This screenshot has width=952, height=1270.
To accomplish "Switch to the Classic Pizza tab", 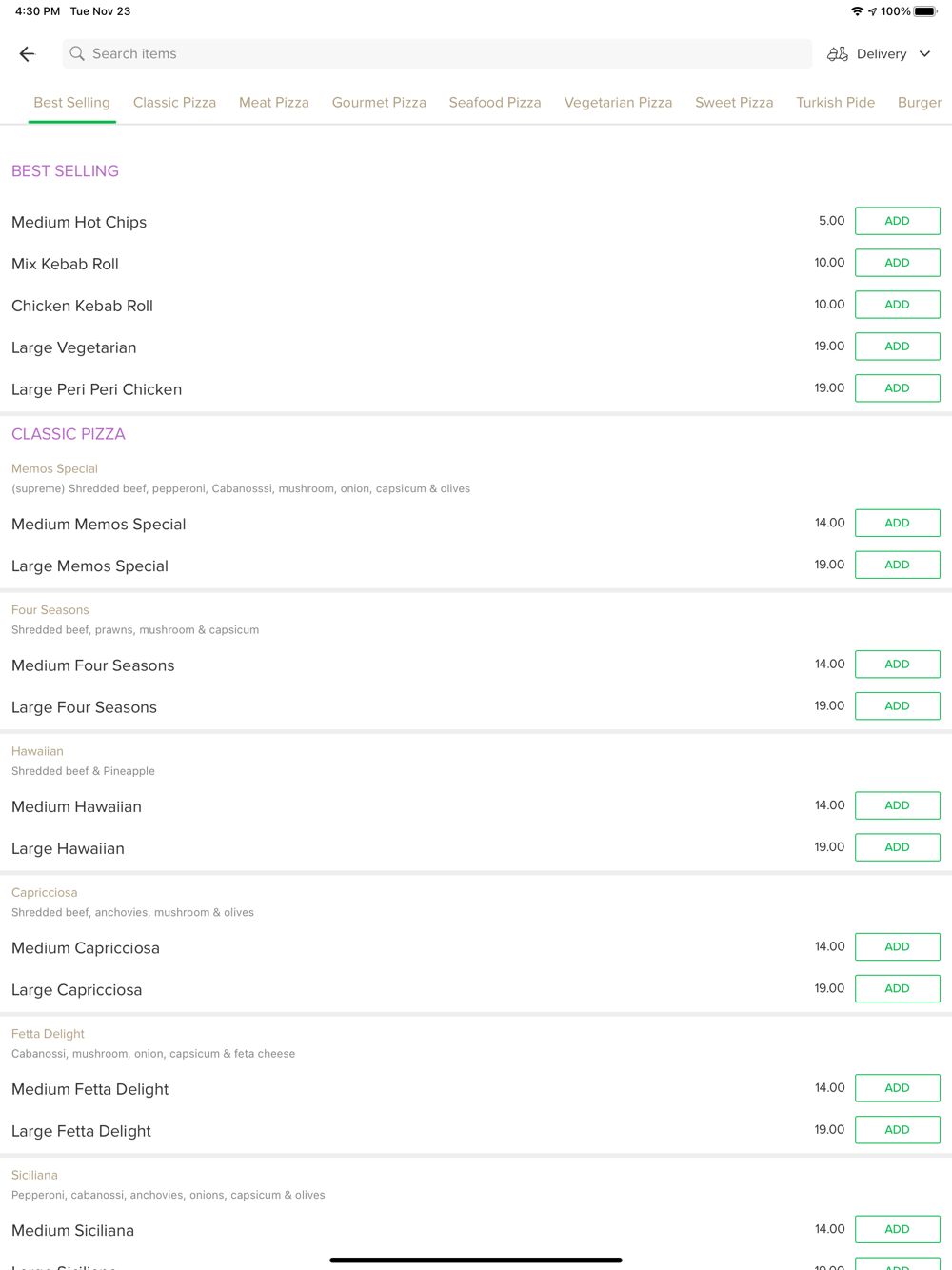I will [x=174, y=103].
